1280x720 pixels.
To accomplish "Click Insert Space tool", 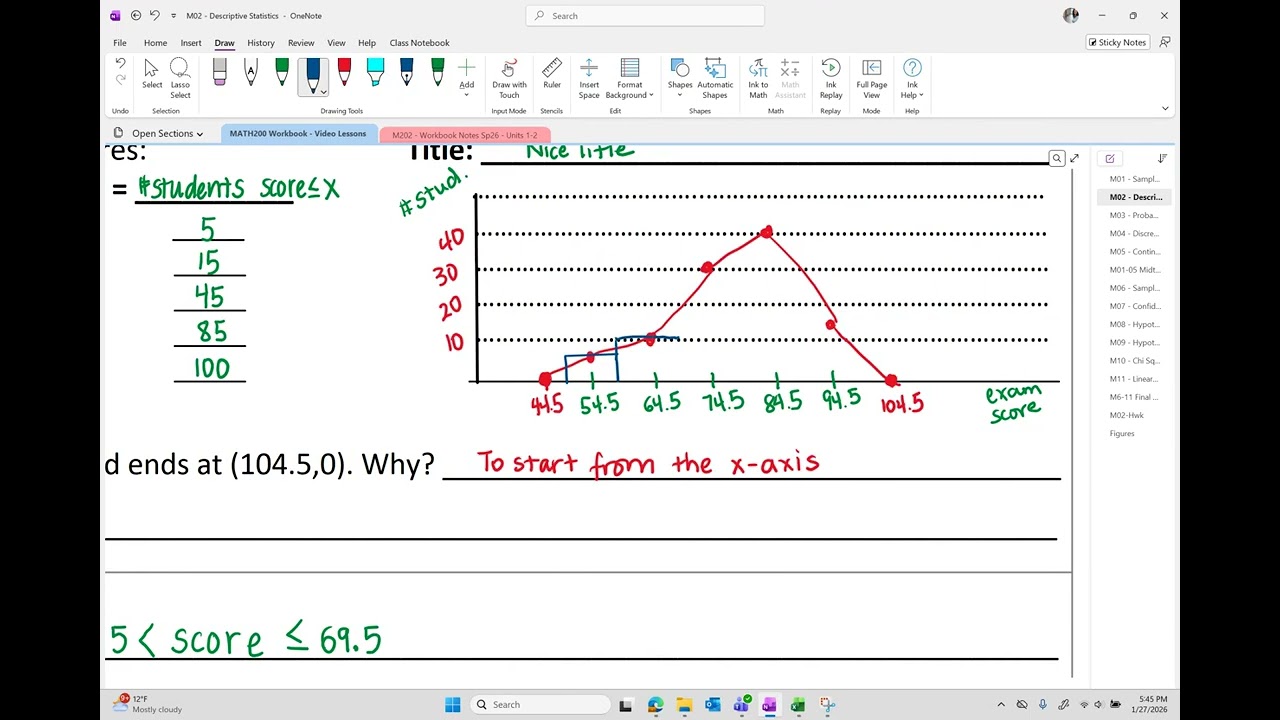I will (589, 78).
